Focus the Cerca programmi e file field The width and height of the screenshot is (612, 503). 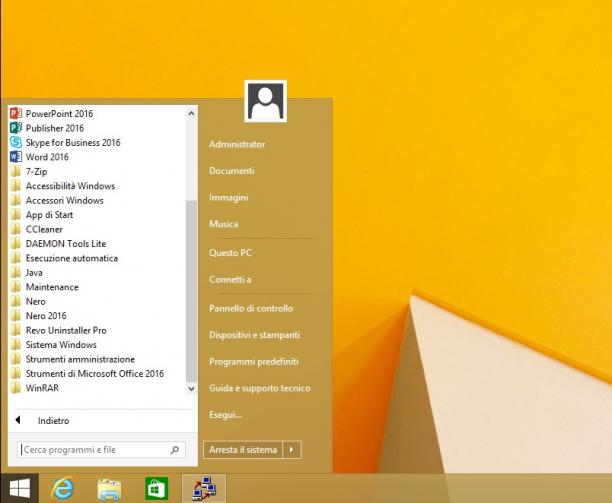tap(101, 450)
